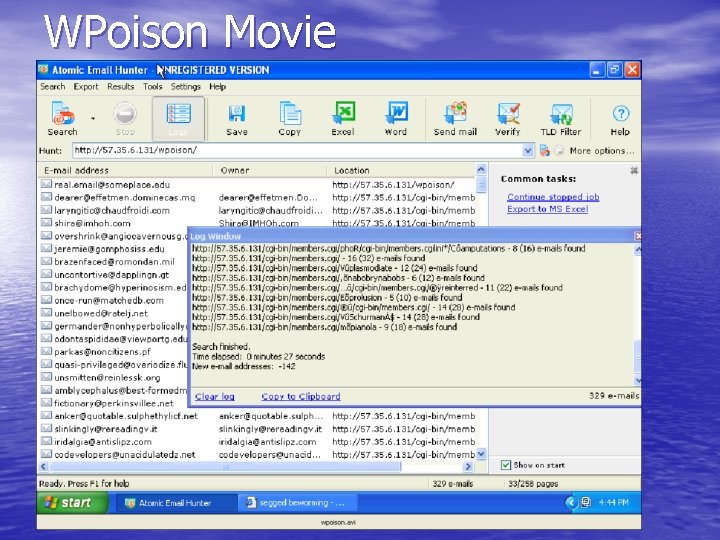Click segged beworming taskbar button
720x540 pixels.
(x=297, y=503)
